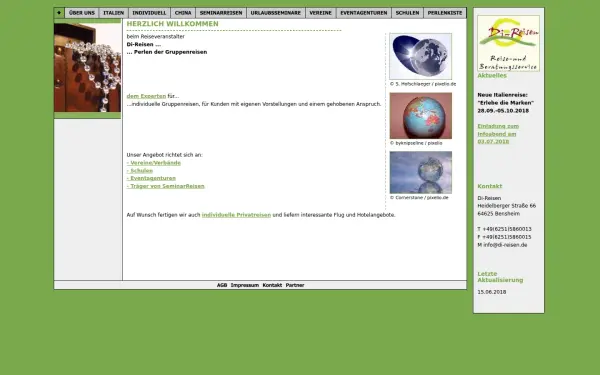Open the URLAUBSSEMINARE section
The height and width of the screenshot is (375, 600).
(x=276, y=13)
